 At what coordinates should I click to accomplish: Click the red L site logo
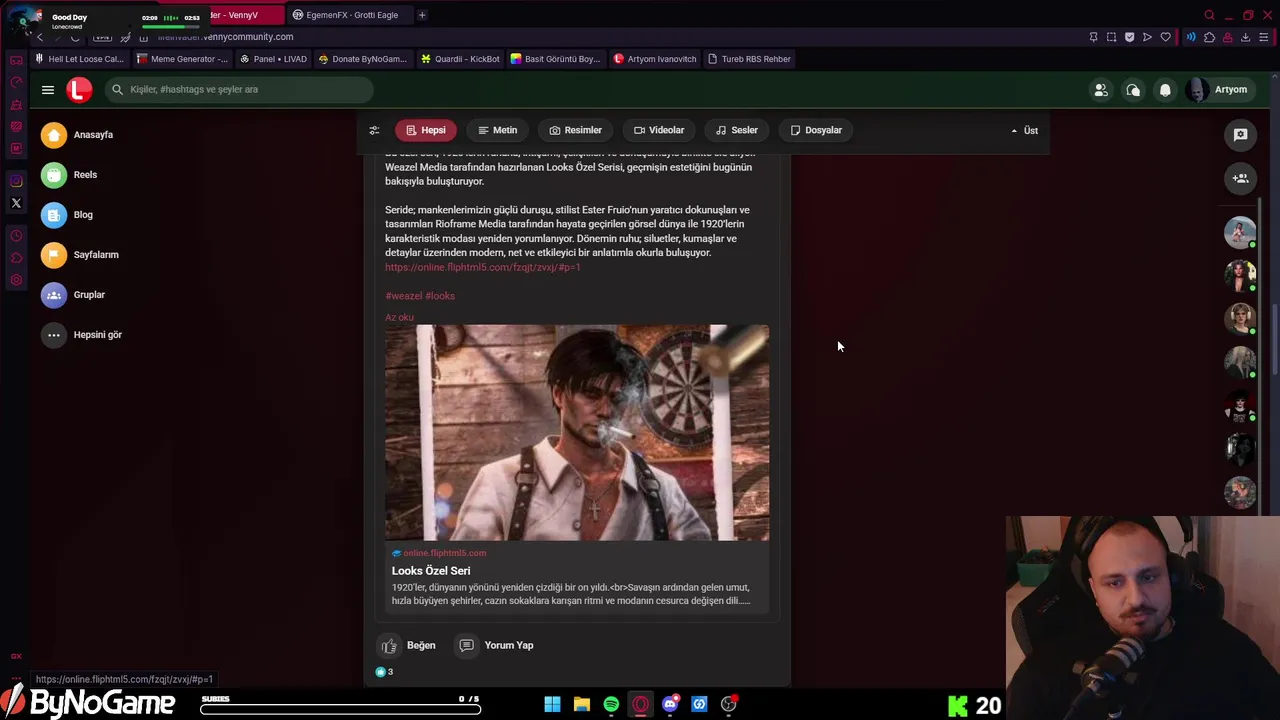tap(79, 90)
